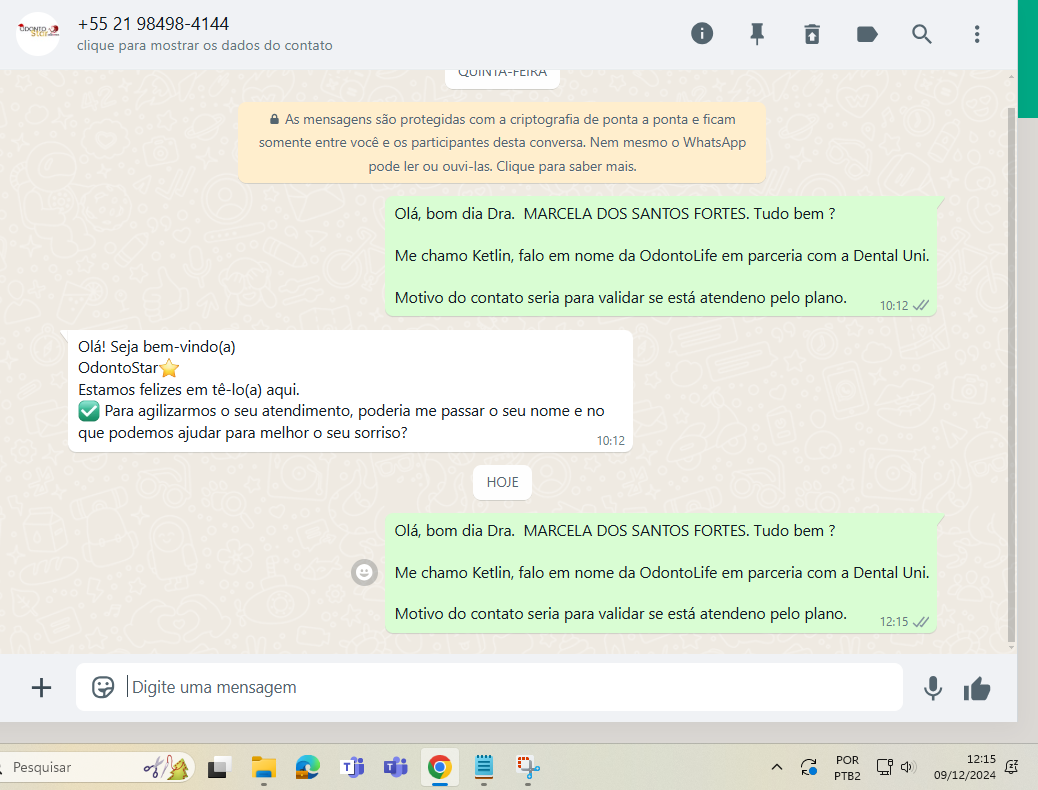1038x790 pixels.
Task: Open Task View from the taskbar
Action: (219, 767)
